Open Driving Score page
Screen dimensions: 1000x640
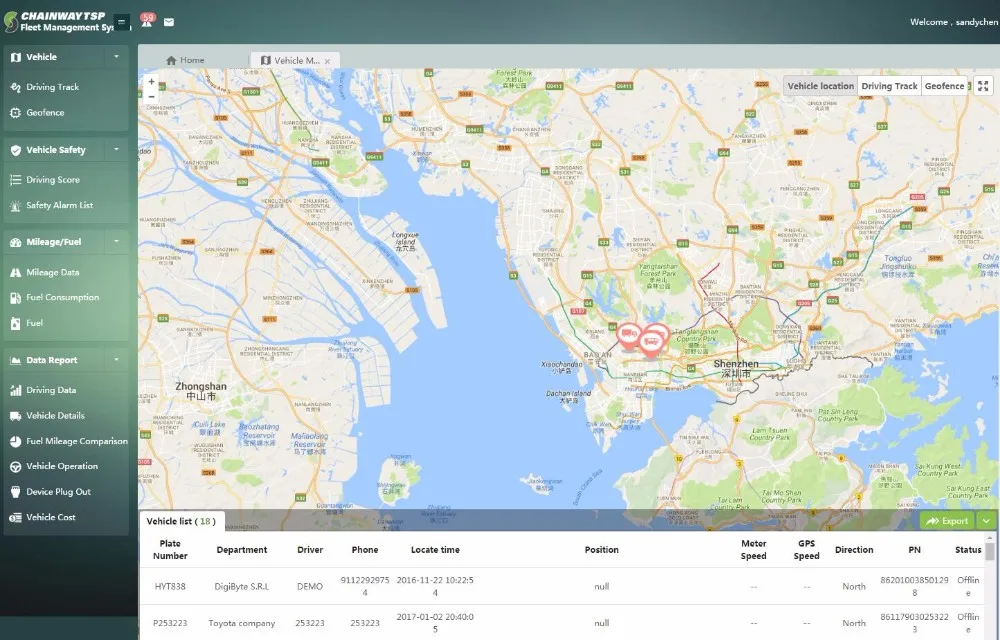pos(53,180)
